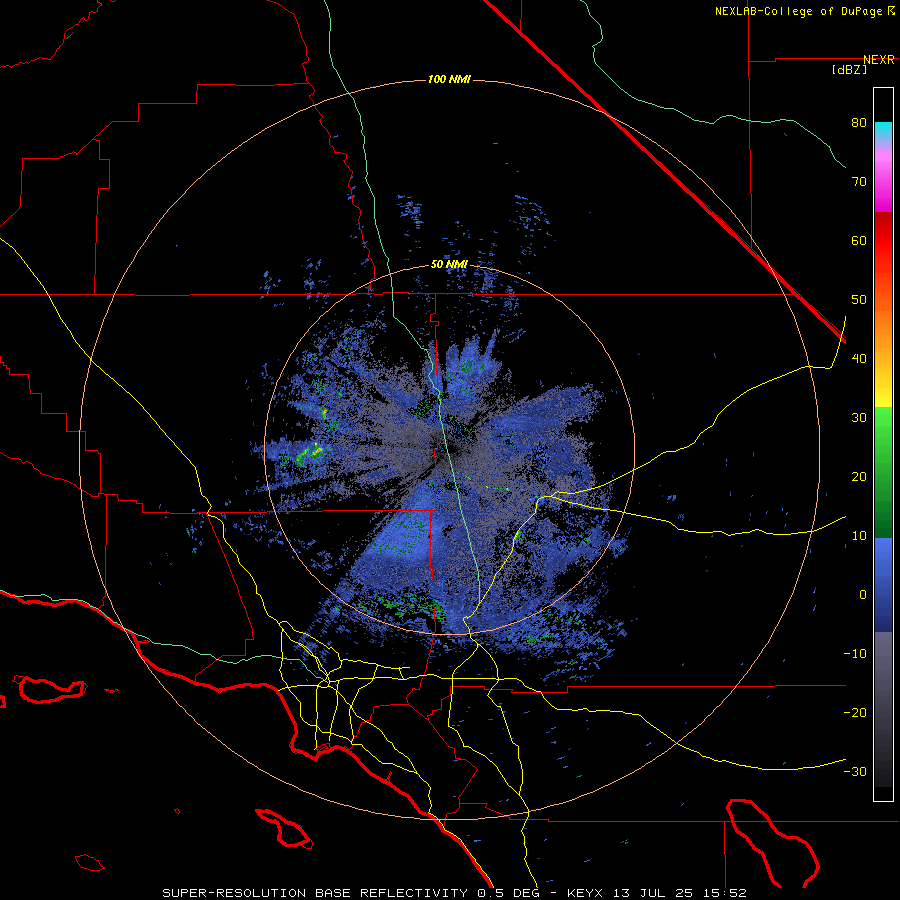This screenshot has height=900, width=900.
Task: Click the NEXR label above the color scale
Action: pos(878,60)
